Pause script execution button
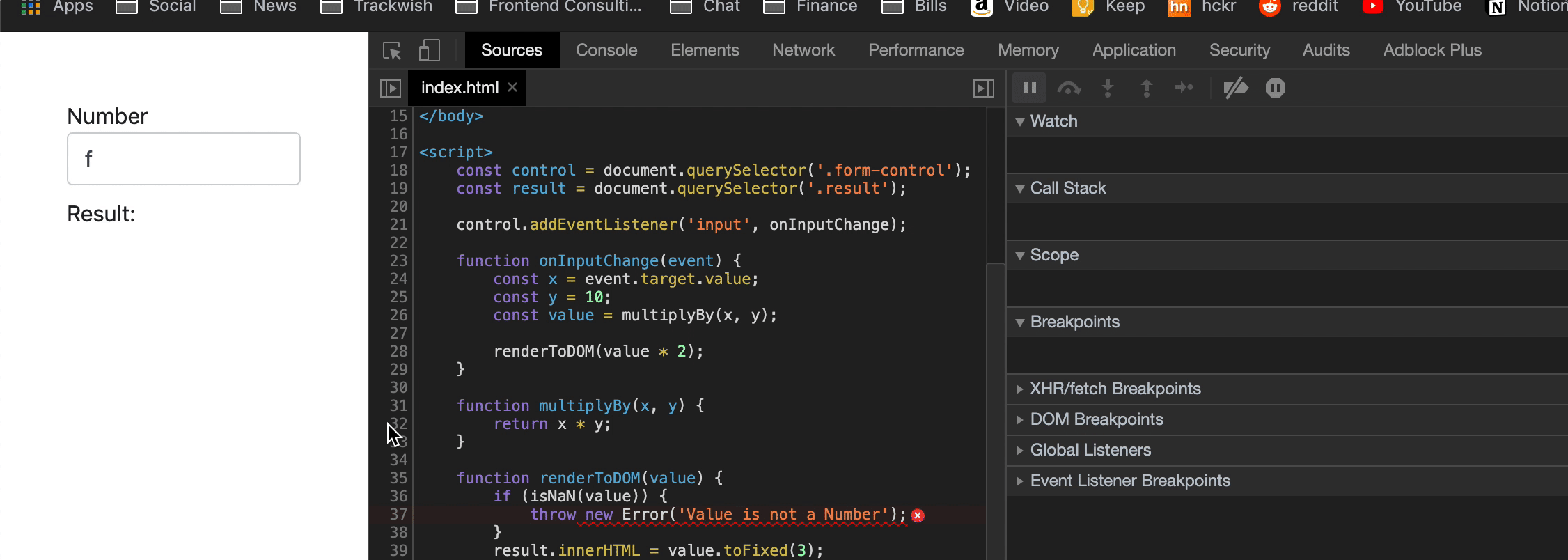Screen dimensions: 1568x560 coord(1029,88)
